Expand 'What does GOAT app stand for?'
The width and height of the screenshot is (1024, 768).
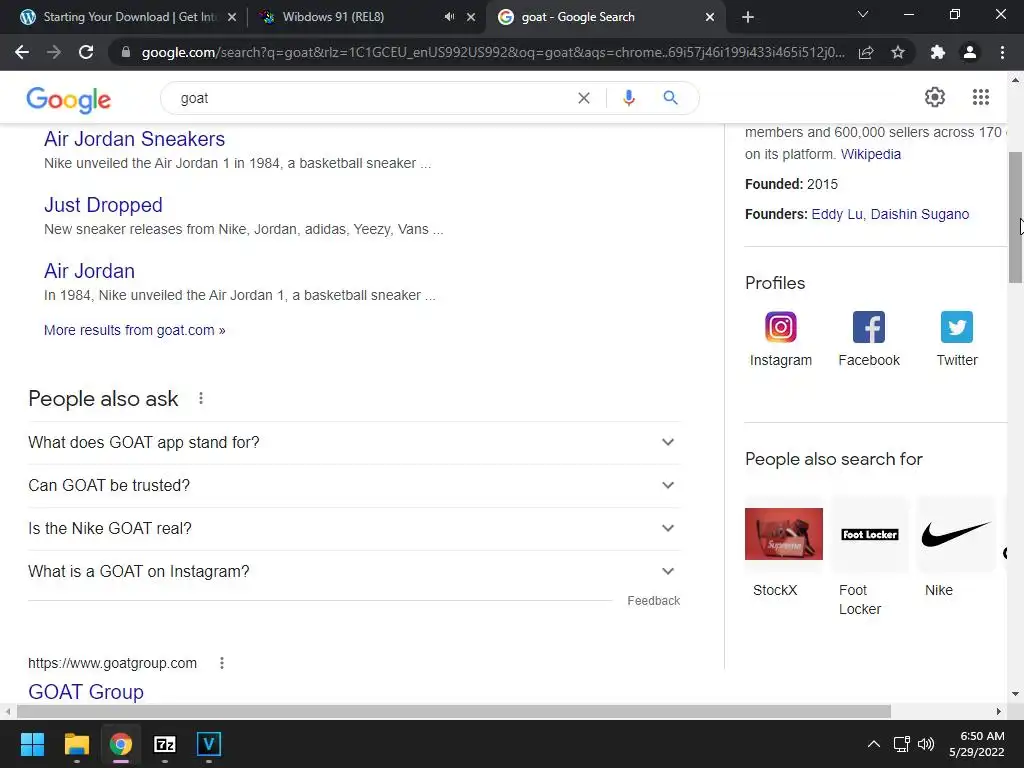(354, 443)
